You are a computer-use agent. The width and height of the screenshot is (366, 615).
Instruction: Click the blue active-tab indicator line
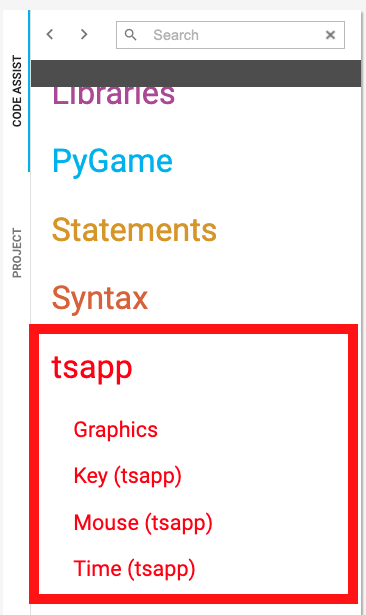[29, 91]
